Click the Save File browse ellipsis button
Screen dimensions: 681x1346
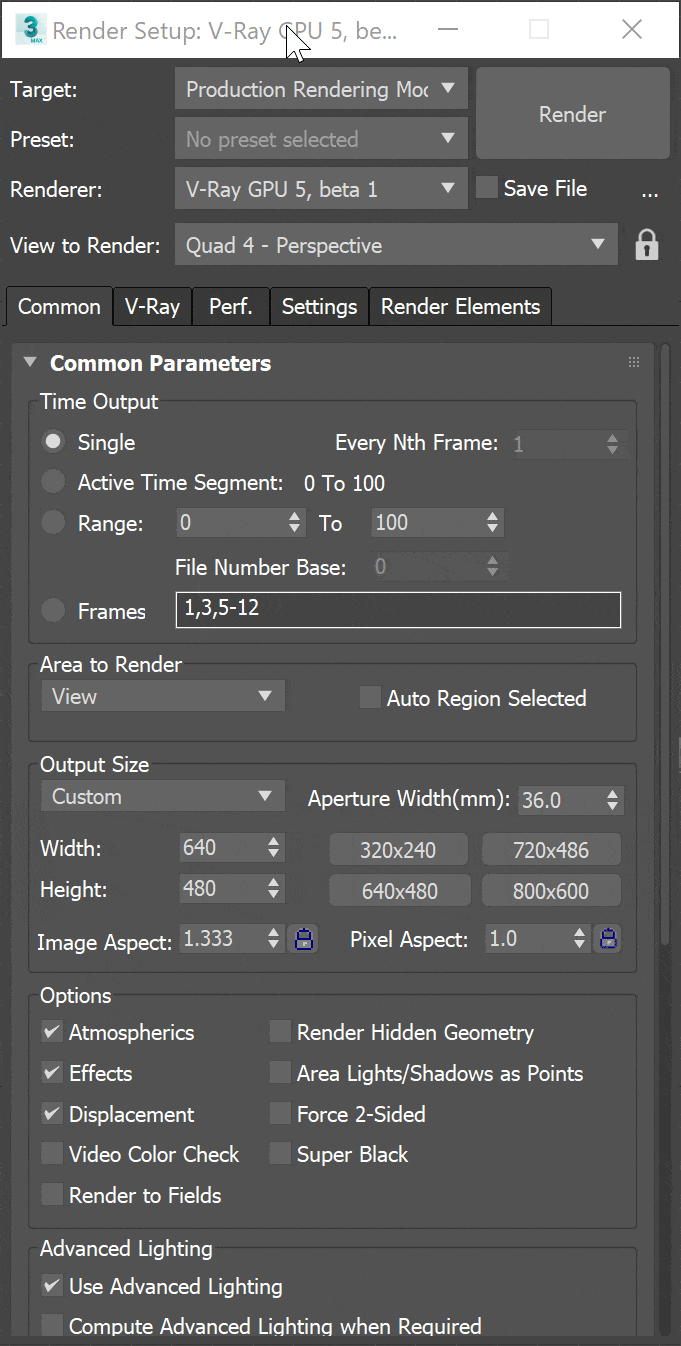coord(649,190)
